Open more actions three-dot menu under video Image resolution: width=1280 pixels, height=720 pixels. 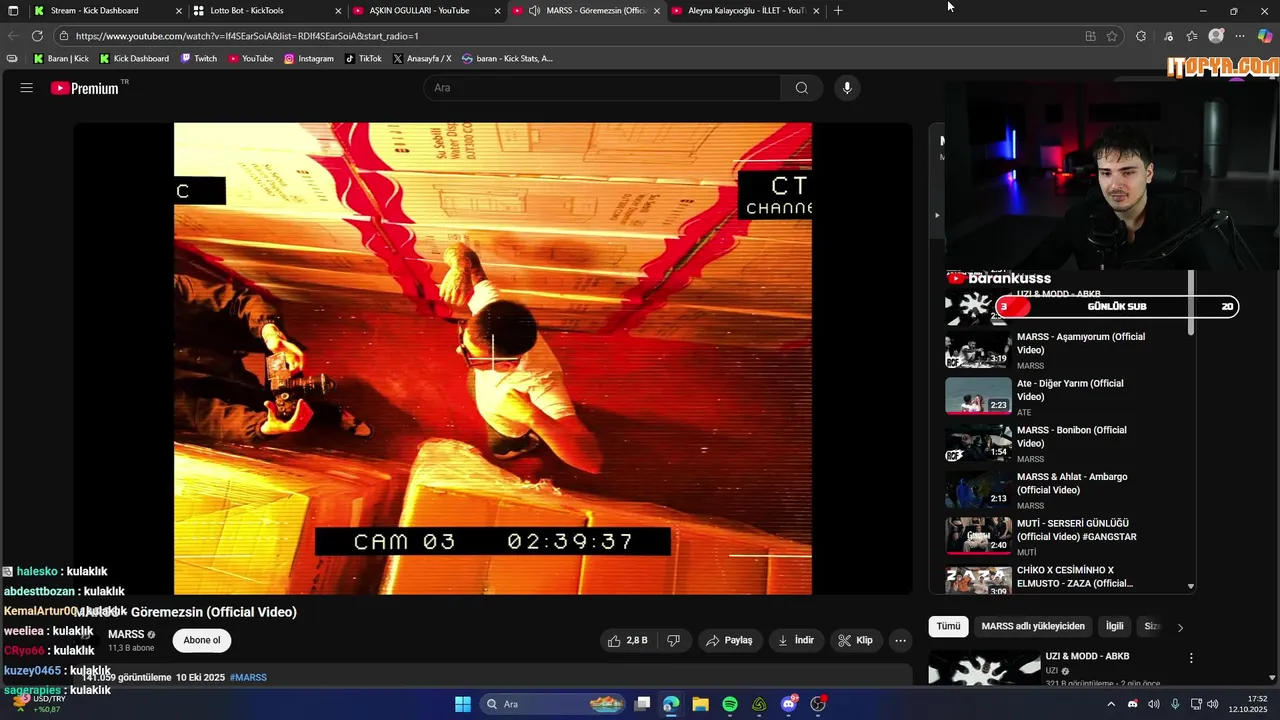point(900,640)
